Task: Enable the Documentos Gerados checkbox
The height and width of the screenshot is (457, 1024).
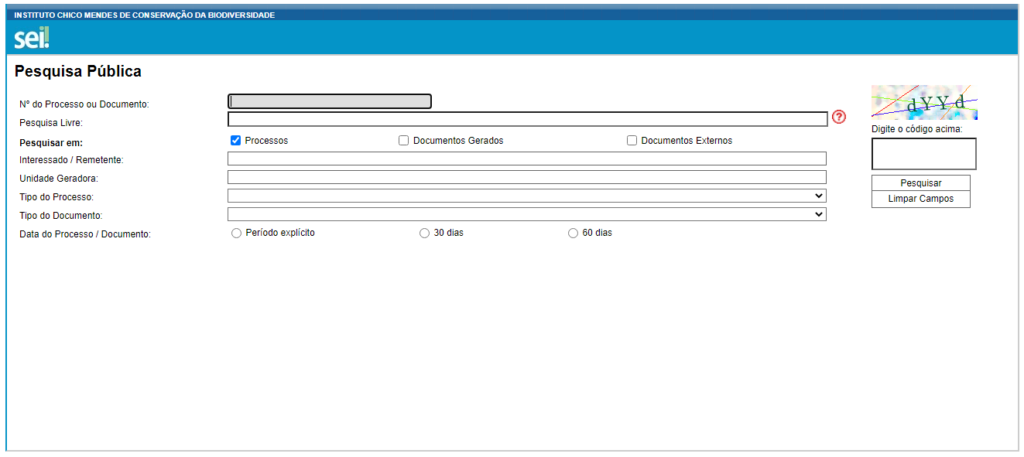Action: tap(404, 141)
